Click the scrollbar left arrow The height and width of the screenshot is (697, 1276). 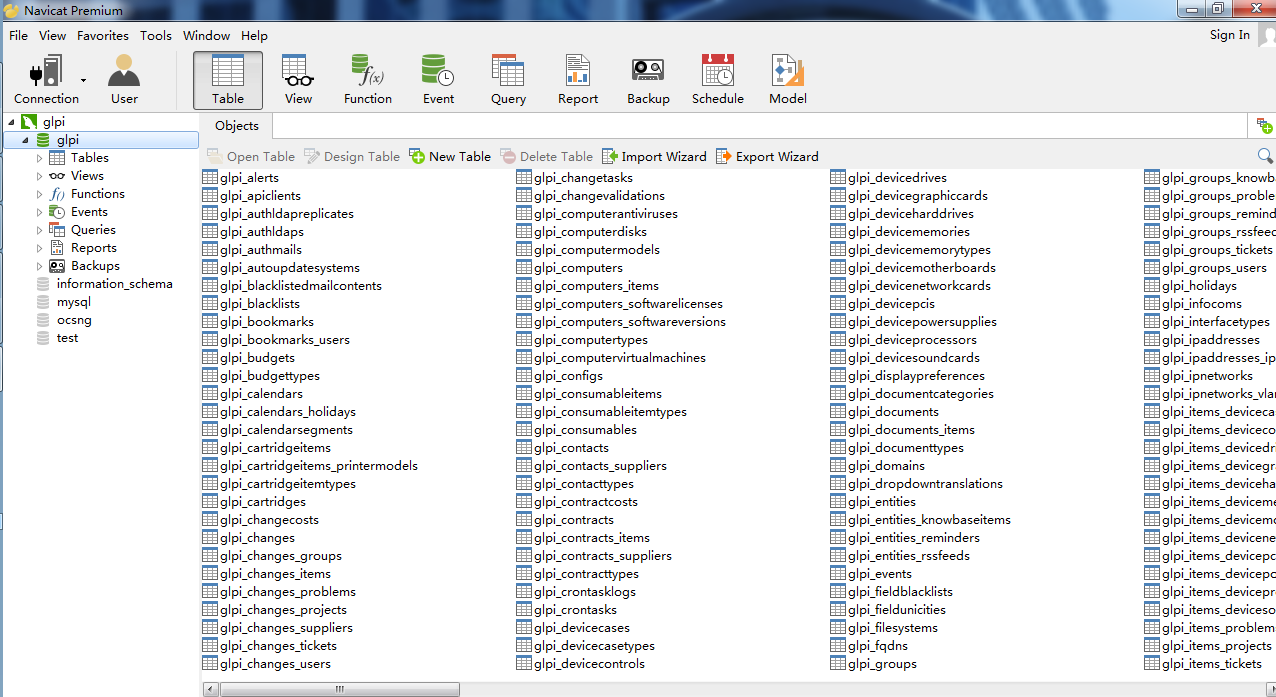[x=210, y=689]
